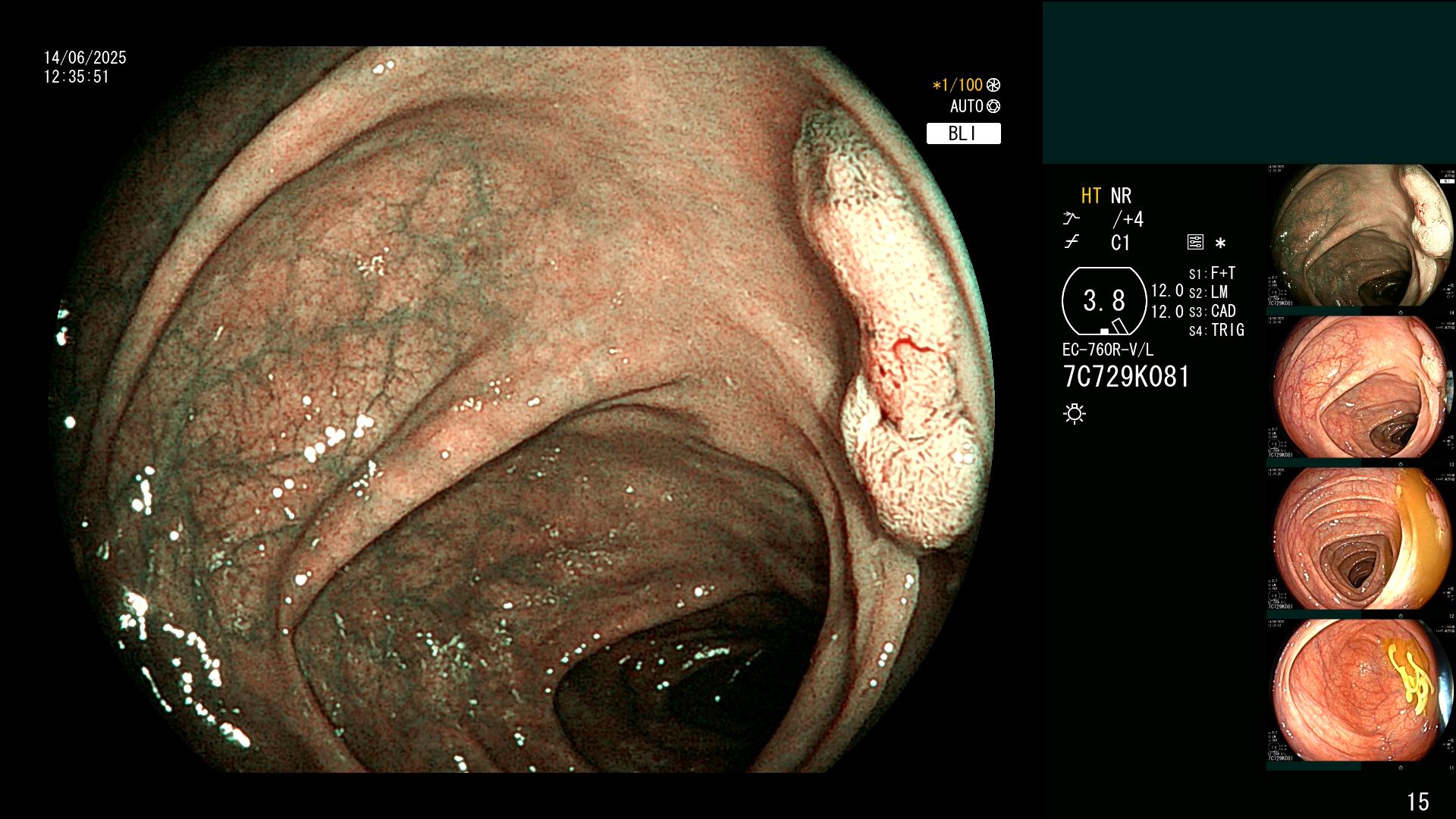Click the S1: F+T switch assignment
Image resolution: width=1456 pixels, height=819 pixels.
click(x=1212, y=273)
